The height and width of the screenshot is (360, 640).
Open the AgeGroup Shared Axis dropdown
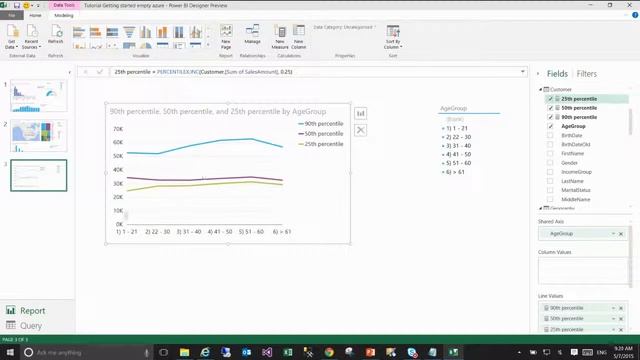(613, 233)
